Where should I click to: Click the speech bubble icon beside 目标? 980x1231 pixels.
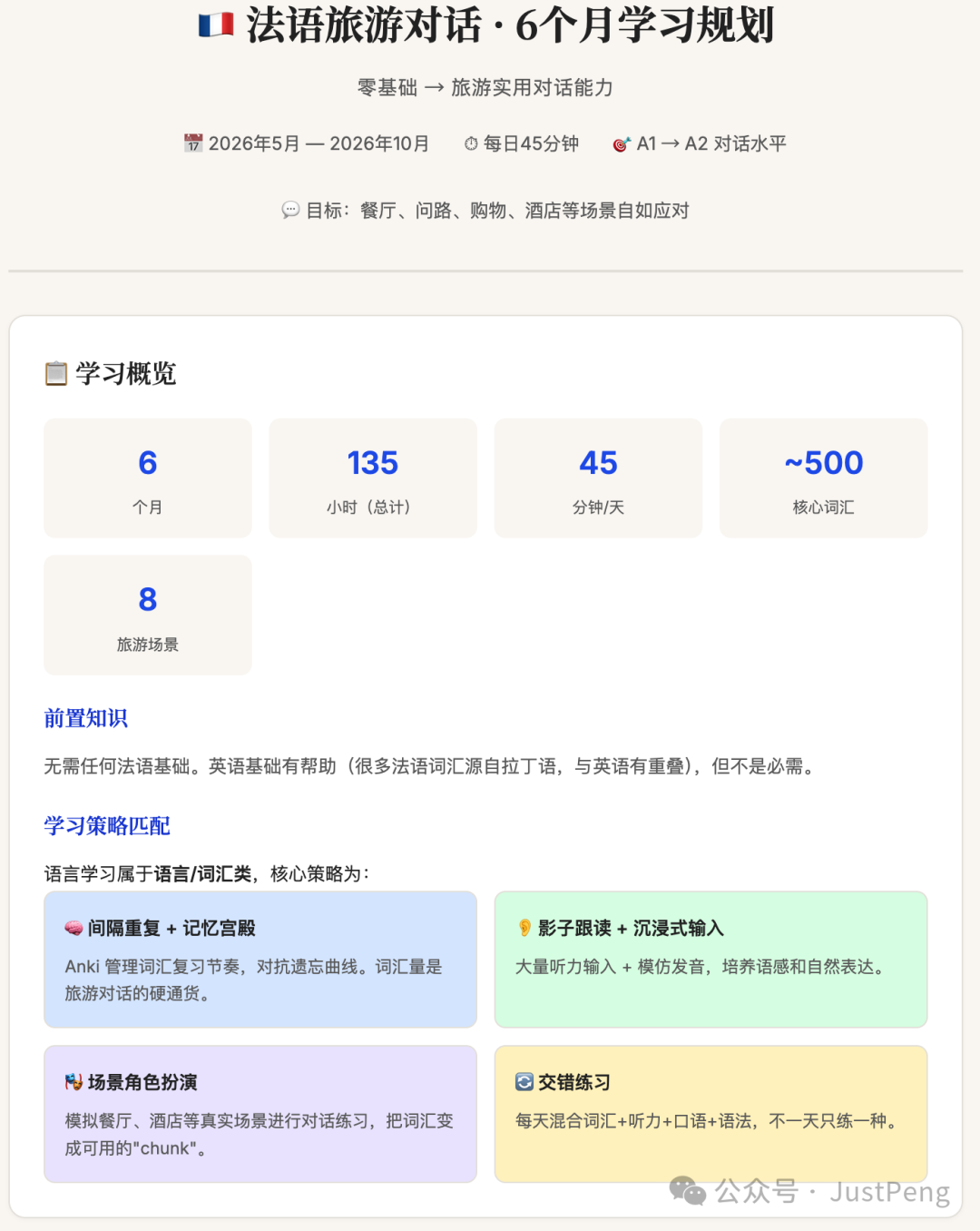tap(290, 211)
